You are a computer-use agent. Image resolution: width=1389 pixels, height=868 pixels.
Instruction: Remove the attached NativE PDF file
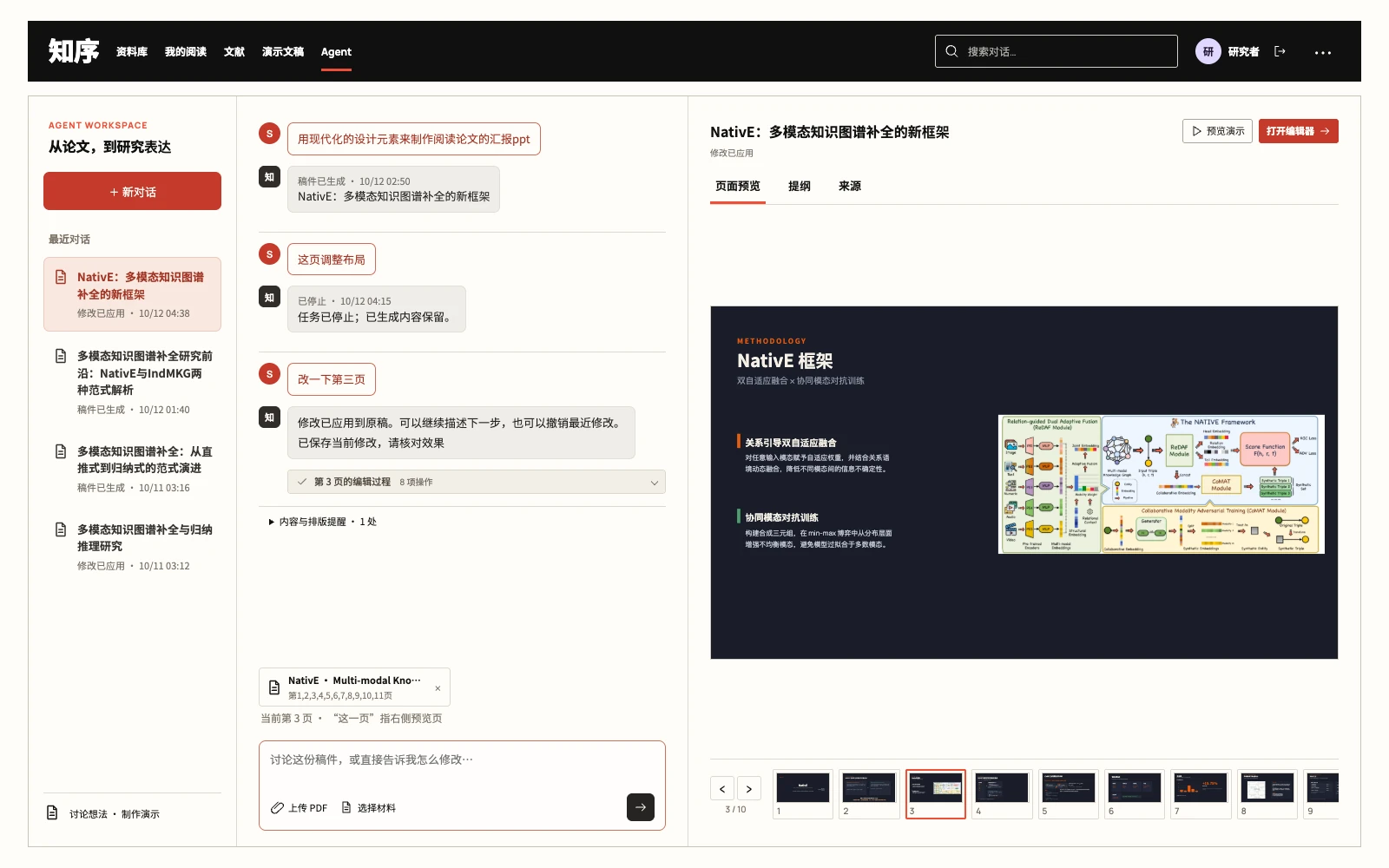pos(438,688)
